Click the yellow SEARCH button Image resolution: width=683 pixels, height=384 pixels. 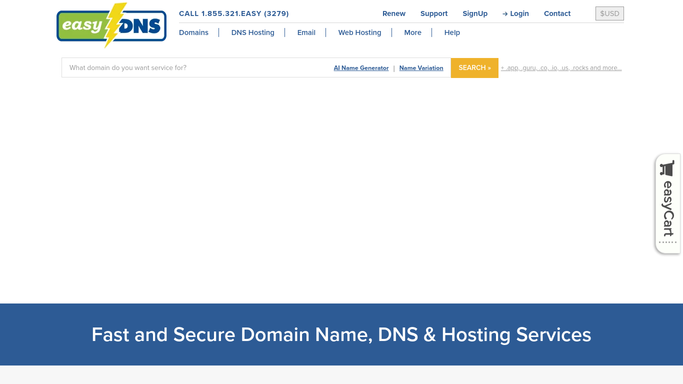coord(474,68)
